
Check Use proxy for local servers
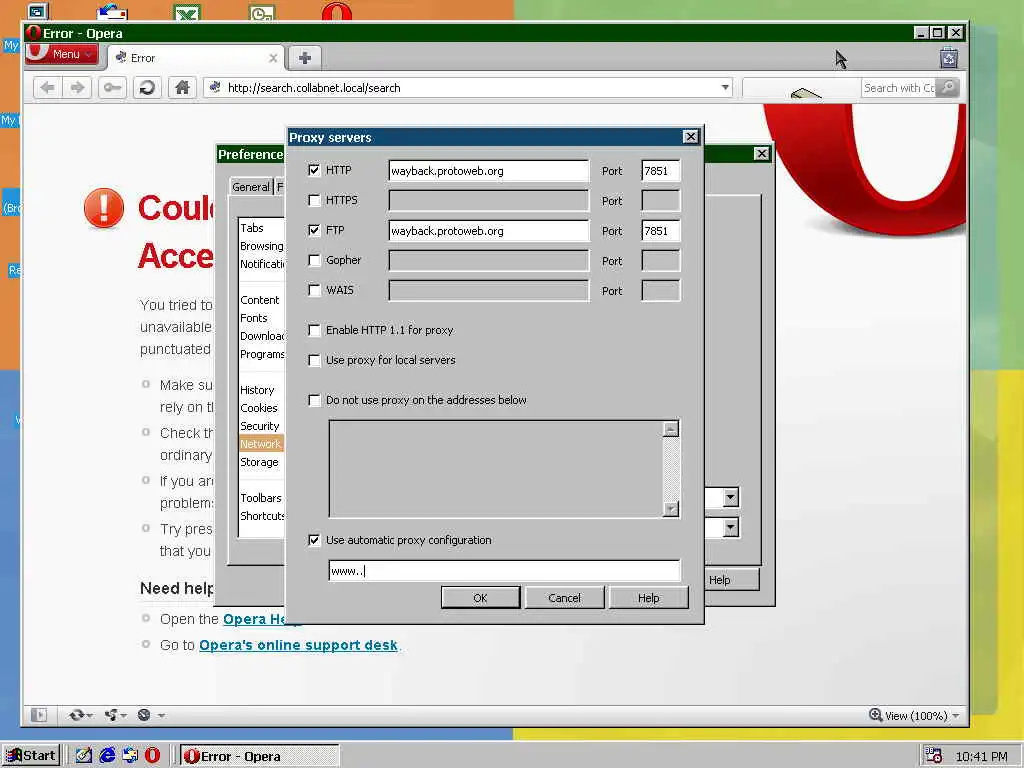[x=314, y=360]
